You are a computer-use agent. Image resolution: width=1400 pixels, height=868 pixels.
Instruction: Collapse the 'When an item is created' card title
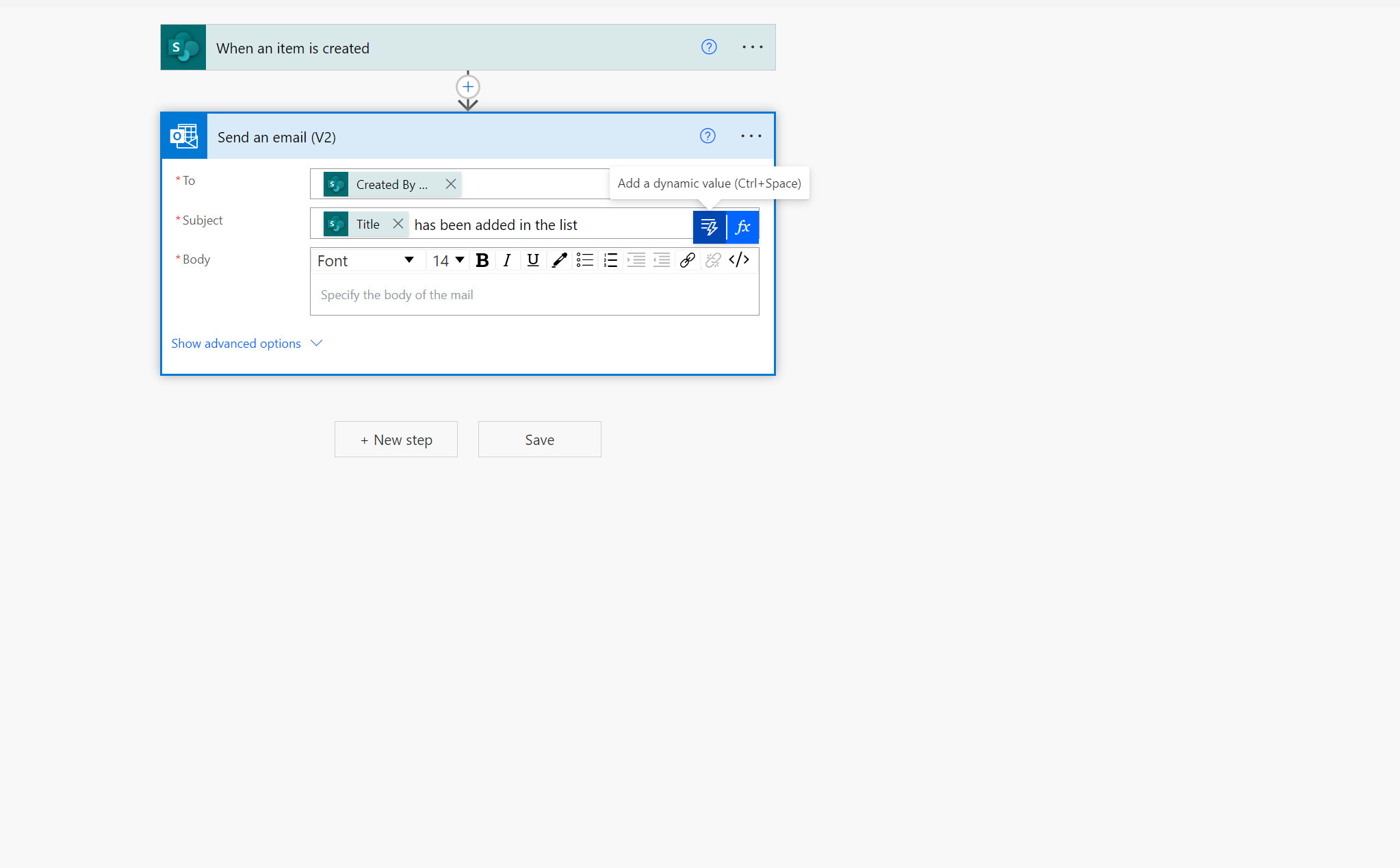(x=293, y=49)
